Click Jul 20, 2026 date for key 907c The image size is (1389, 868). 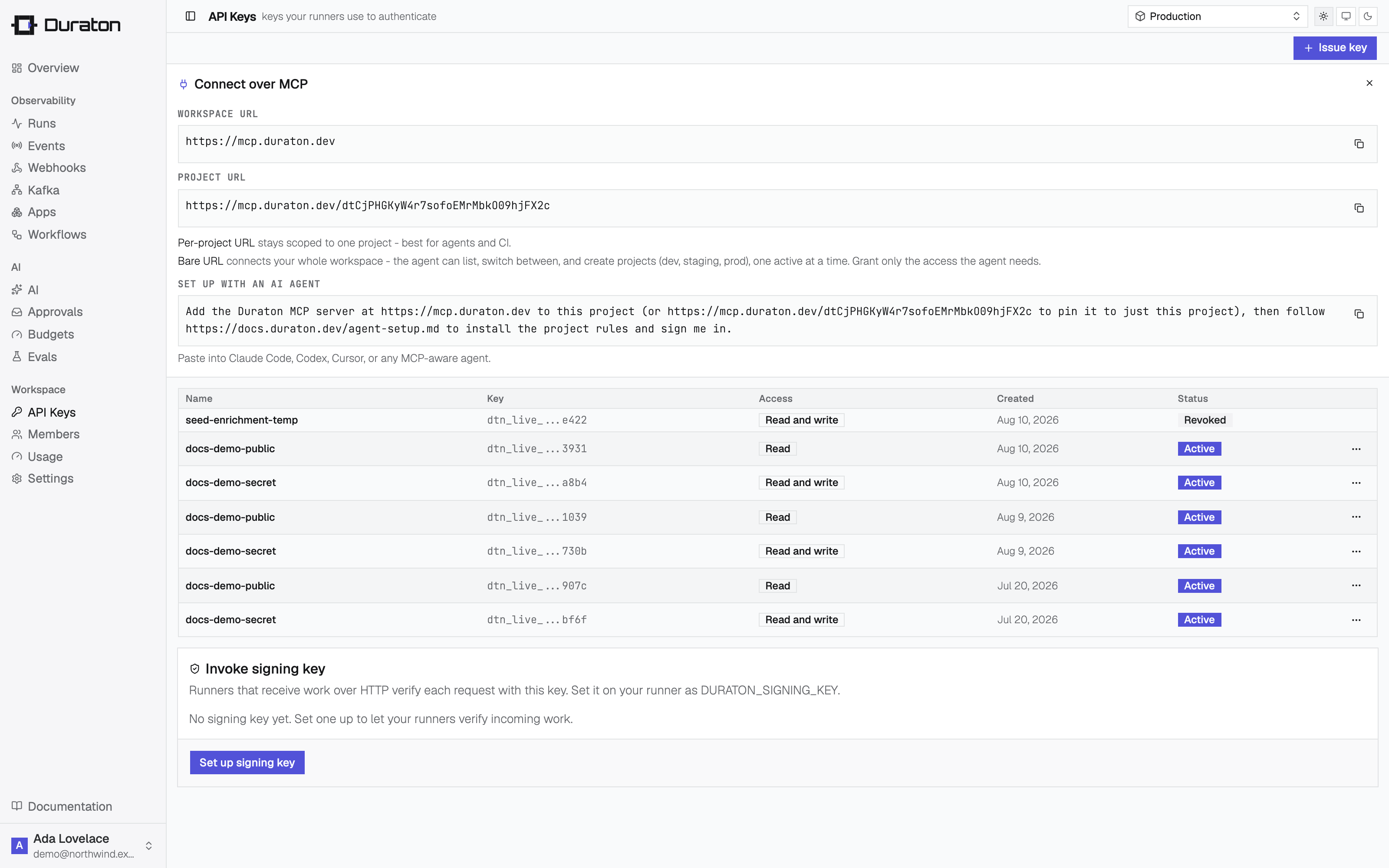(1027, 585)
